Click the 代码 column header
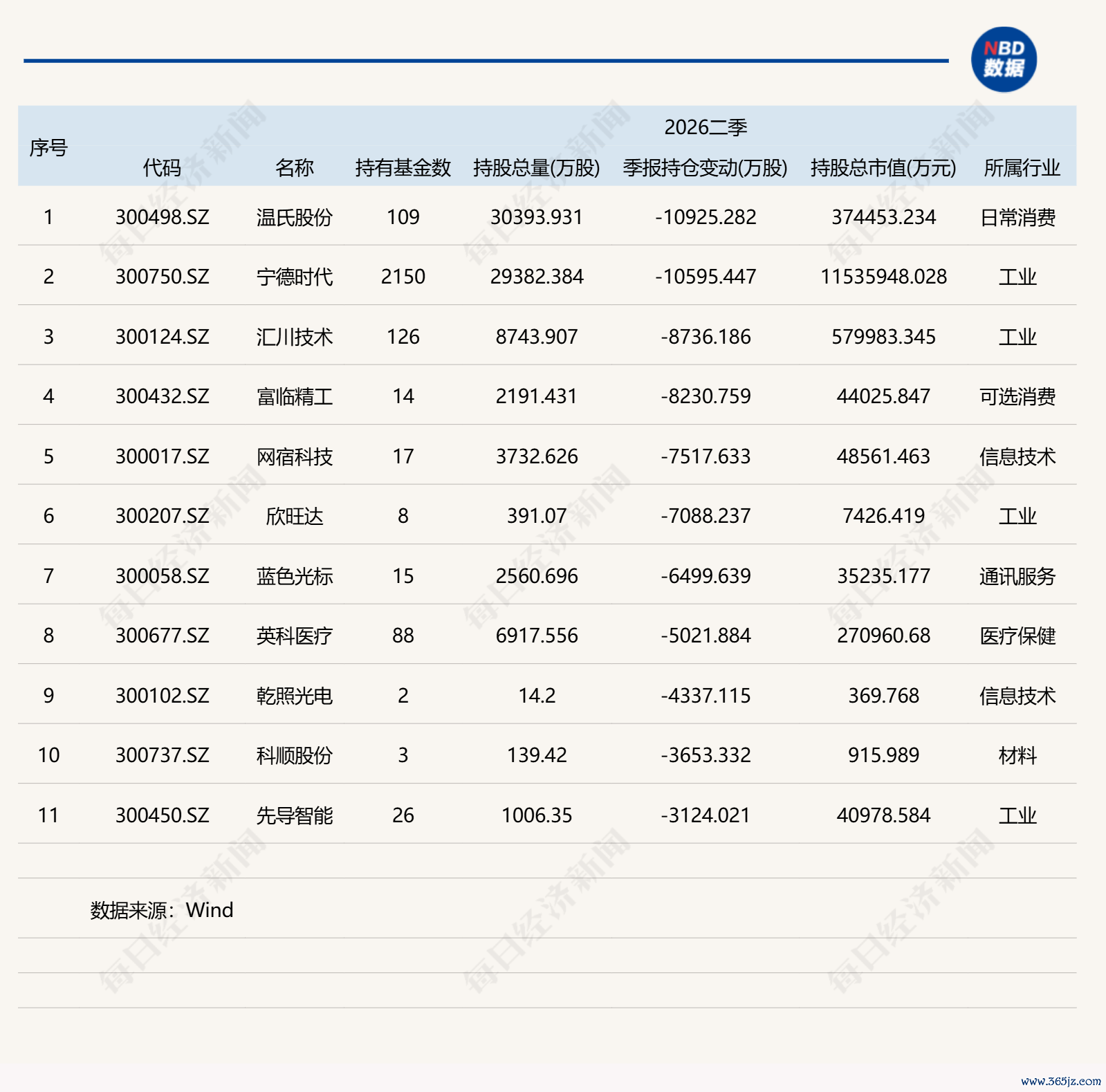The height and width of the screenshot is (1092, 1106). [x=162, y=167]
